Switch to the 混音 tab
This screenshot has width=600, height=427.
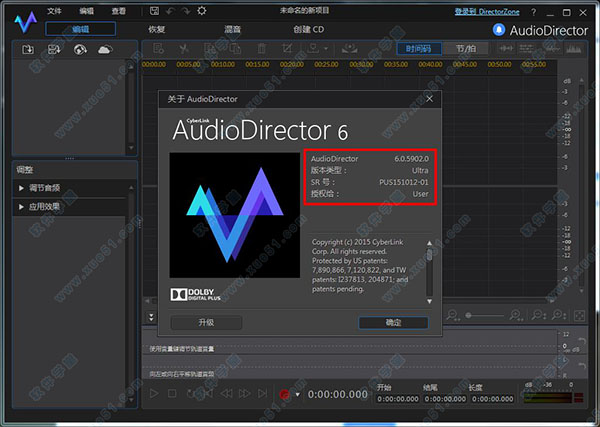(x=232, y=29)
